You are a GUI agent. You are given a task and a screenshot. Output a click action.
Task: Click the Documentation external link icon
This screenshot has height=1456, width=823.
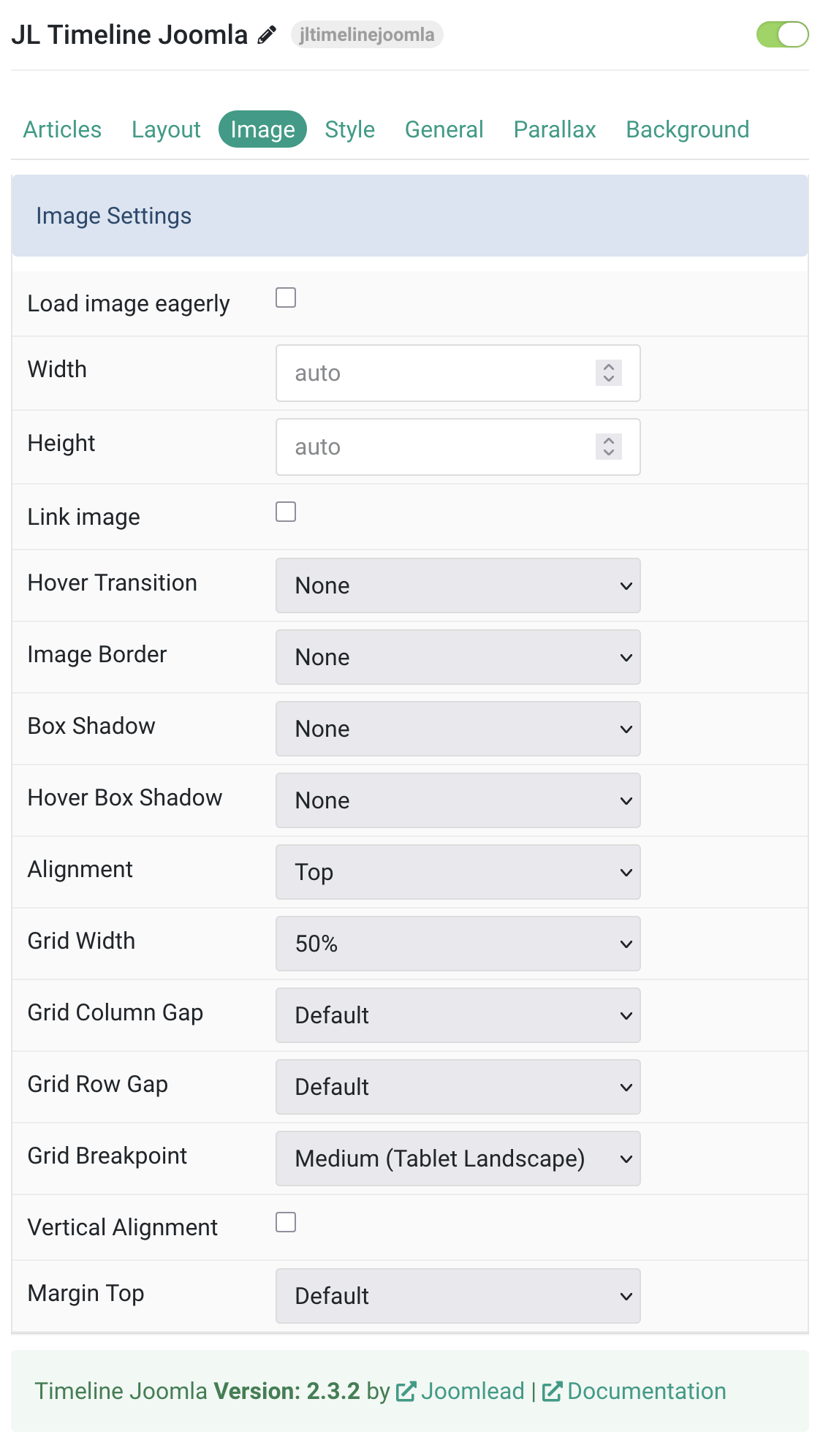[552, 1391]
